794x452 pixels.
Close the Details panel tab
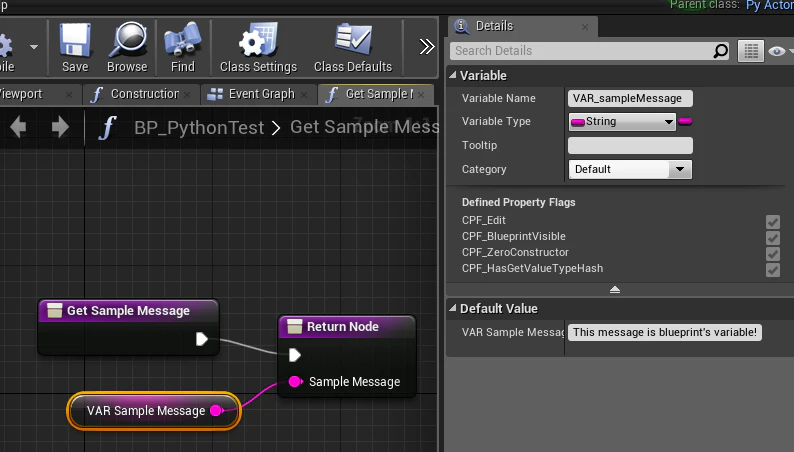[x=585, y=27]
